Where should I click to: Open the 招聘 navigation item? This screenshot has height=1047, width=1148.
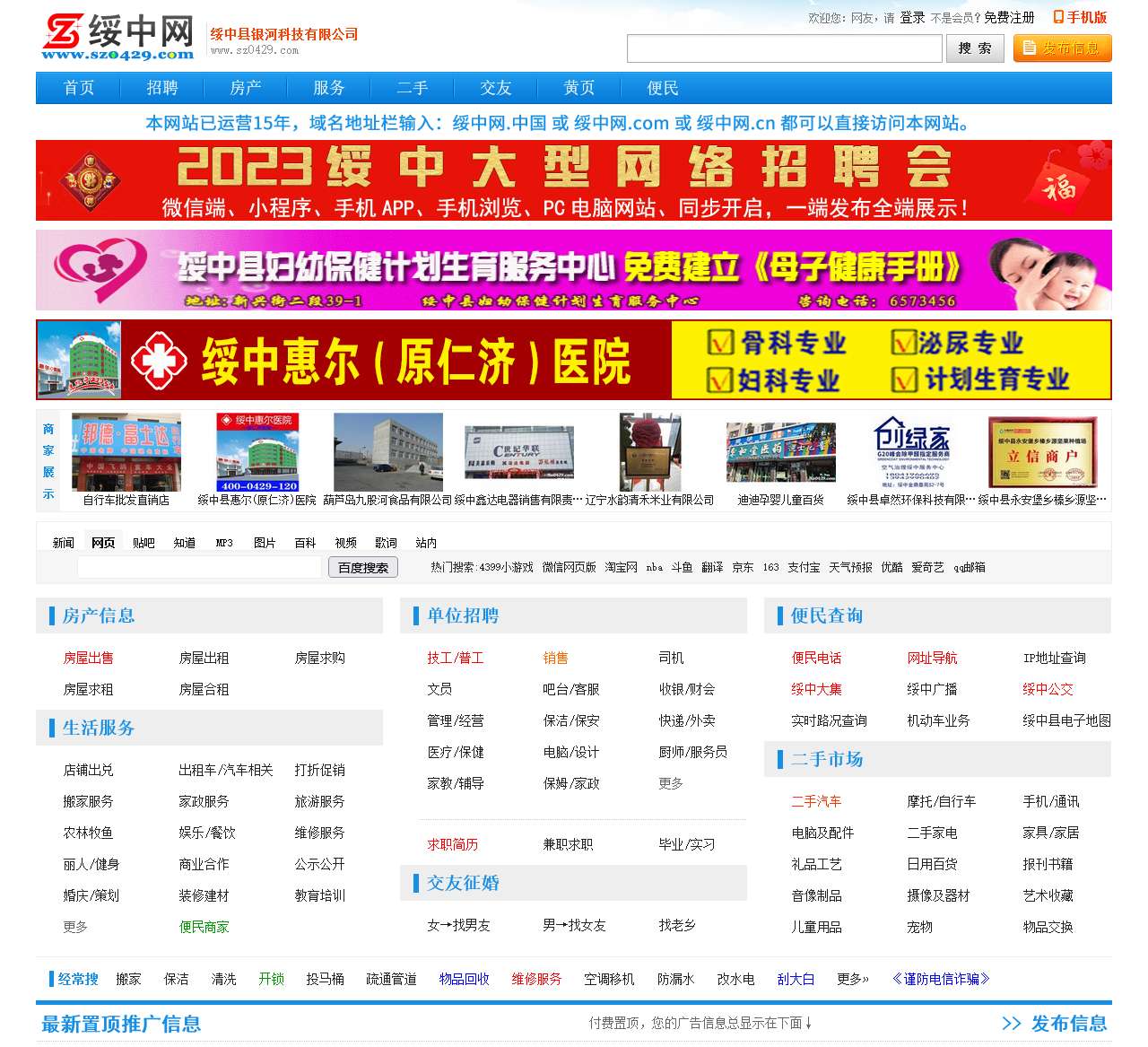tap(162, 88)
